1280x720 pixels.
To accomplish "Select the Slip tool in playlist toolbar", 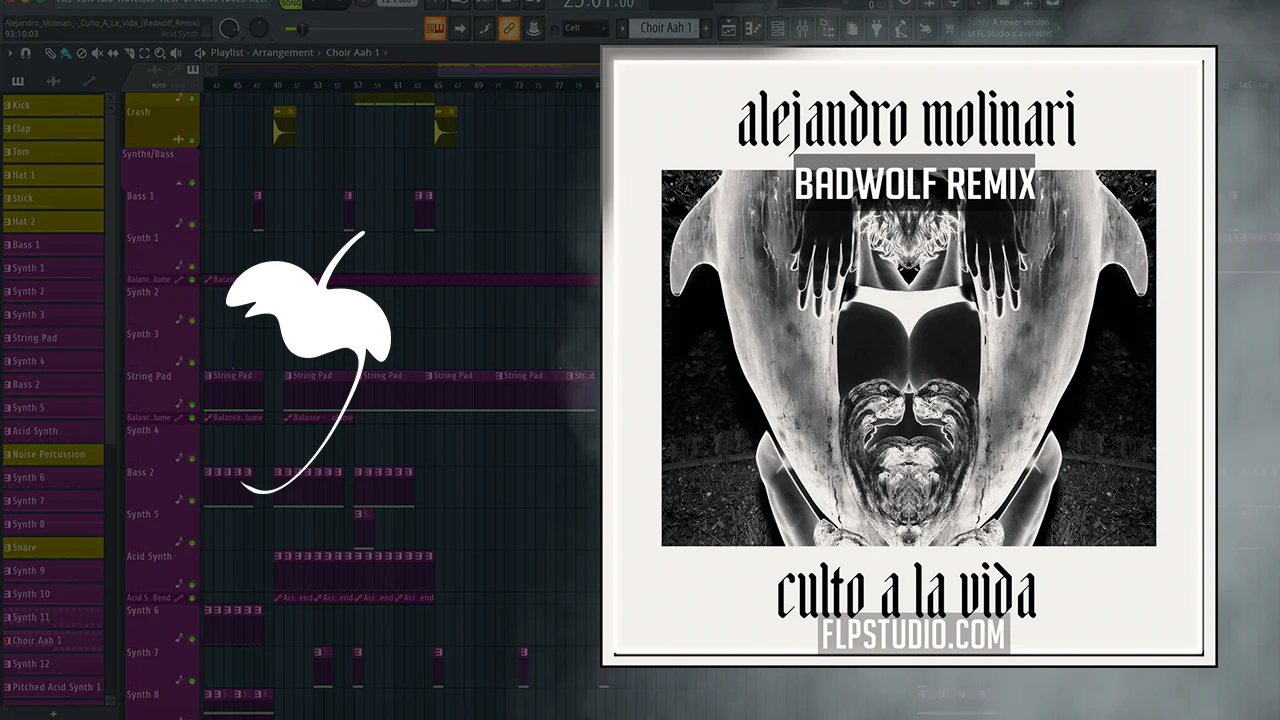I will 114,53.
